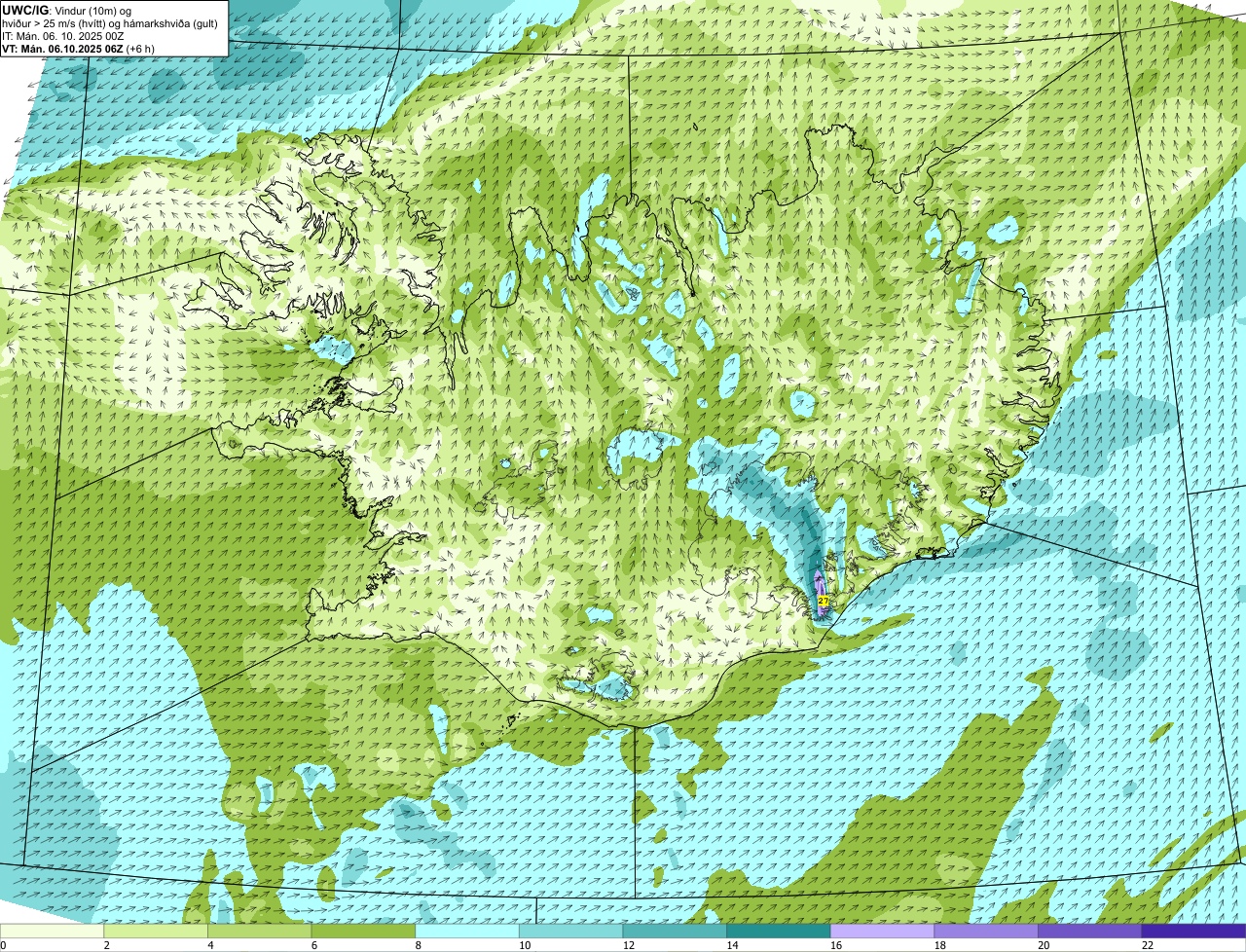Select the 14–16 m/s dark teal legend swatch
The width and height of the screenshot is (1246, 952).
pos(779,932)
